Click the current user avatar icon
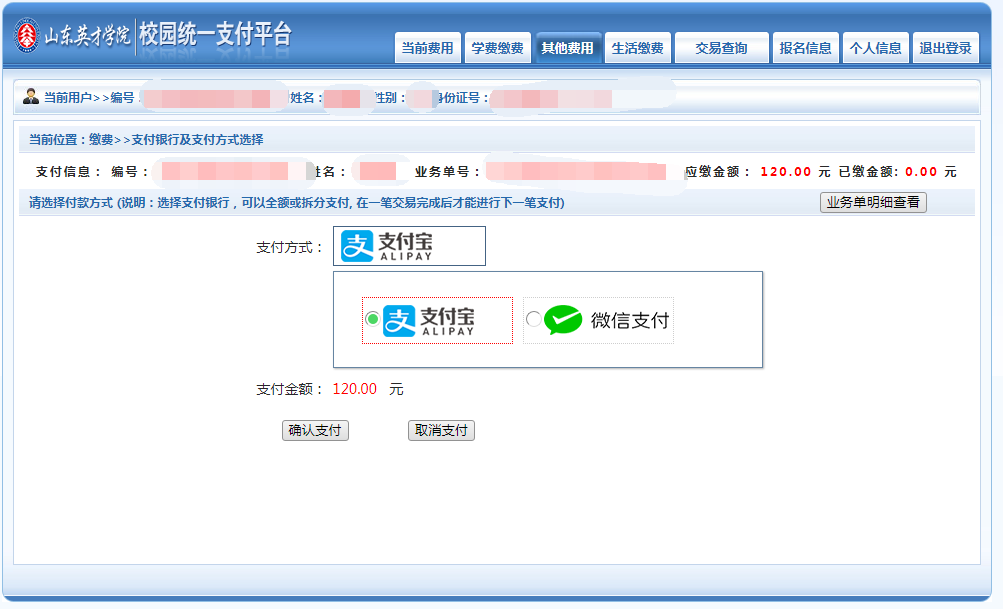The image size is (1003, 609). pyautogui.click(x=30, y=97)
